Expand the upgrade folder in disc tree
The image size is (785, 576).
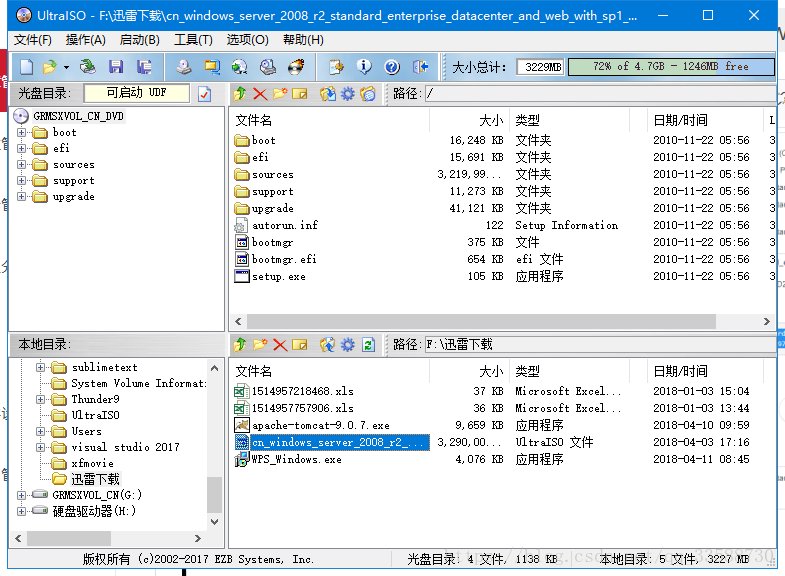pyautogui.click(x=21, y=197)
